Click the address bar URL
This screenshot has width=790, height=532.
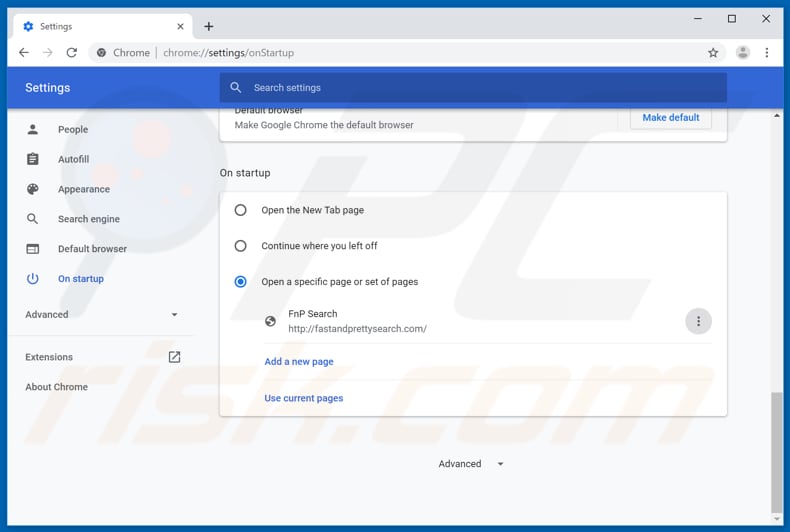(x=228, y=52)
